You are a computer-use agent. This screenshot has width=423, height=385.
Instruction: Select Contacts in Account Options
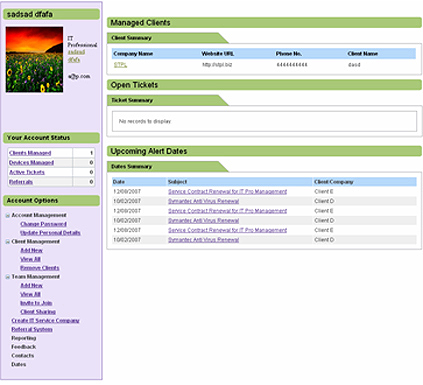point(23,356)
